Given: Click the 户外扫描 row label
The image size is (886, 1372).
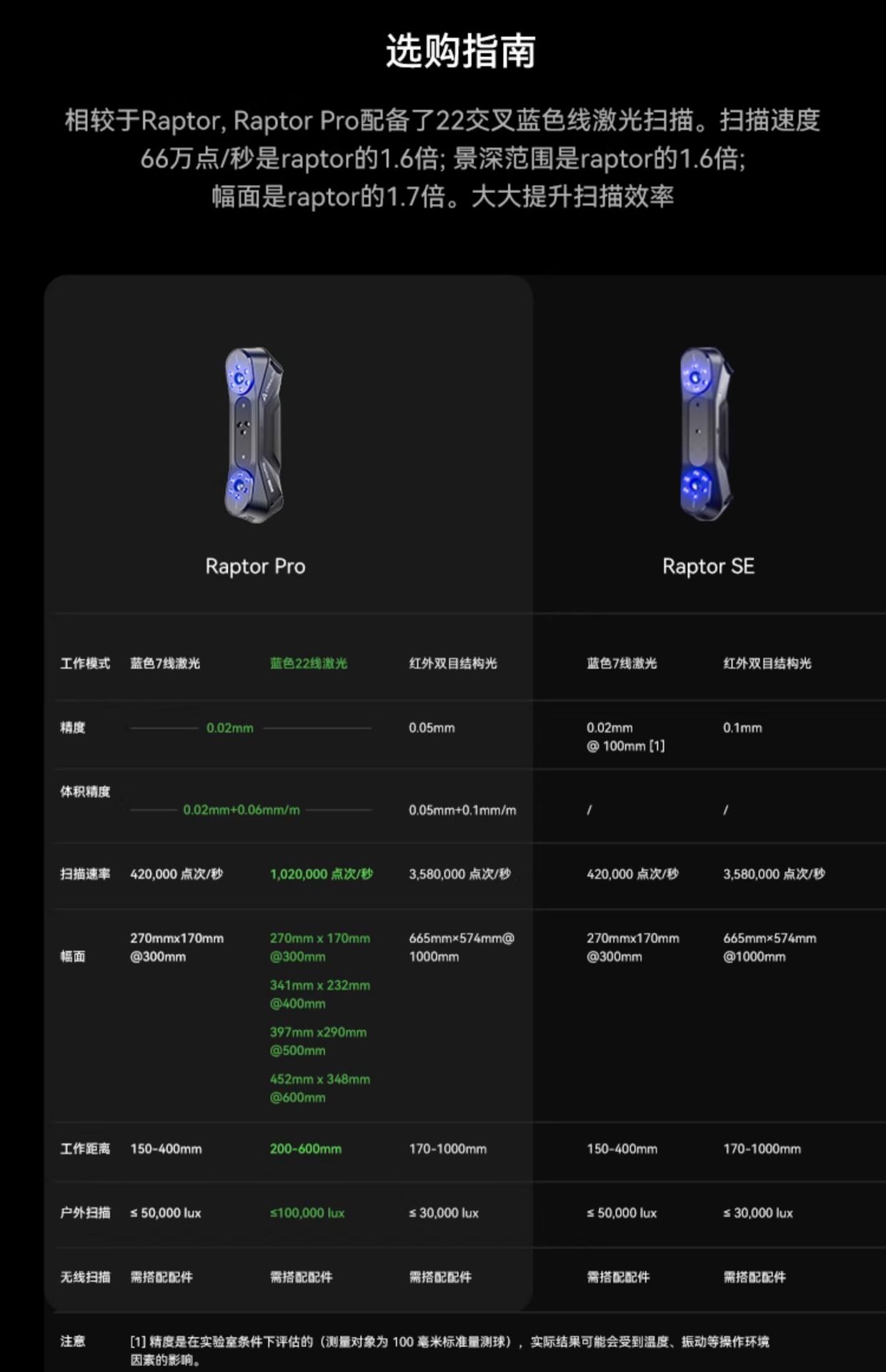Looking at the screenshot, I should coord(85,1213).
